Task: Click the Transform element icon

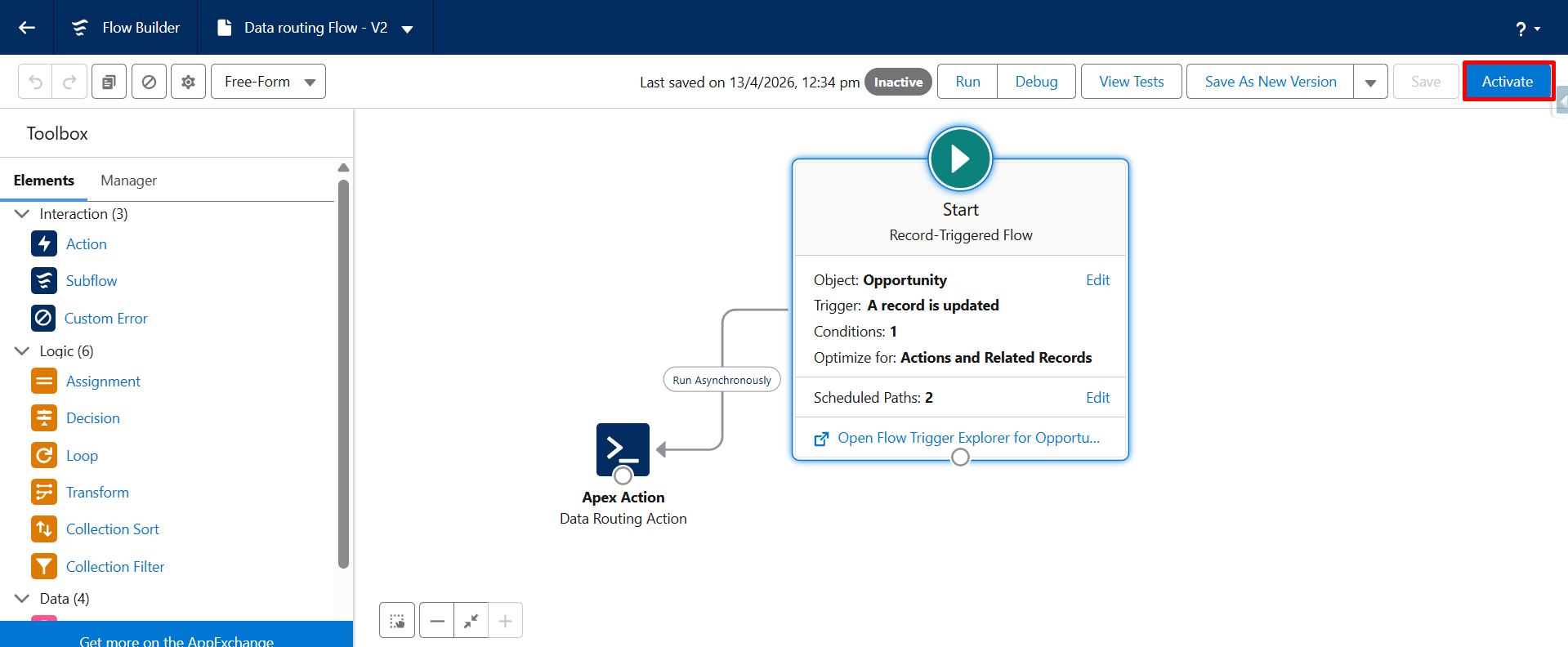Action: [x=44, y=492]
